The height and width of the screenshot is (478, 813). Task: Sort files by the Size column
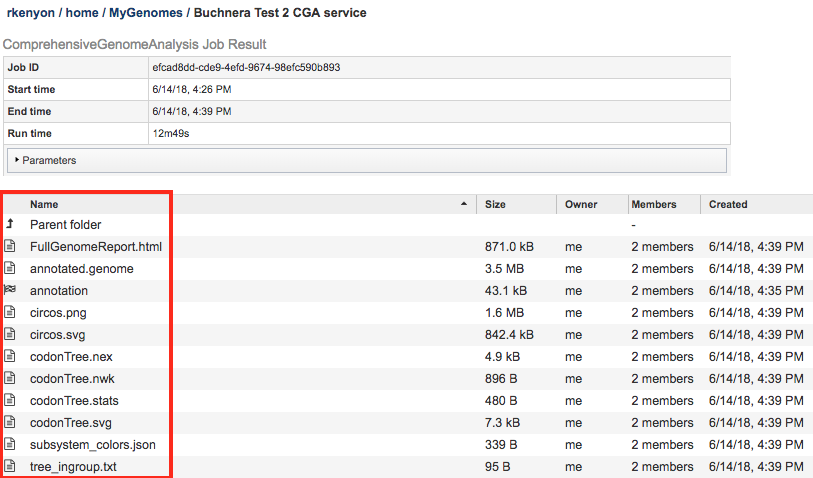(495, 204)
